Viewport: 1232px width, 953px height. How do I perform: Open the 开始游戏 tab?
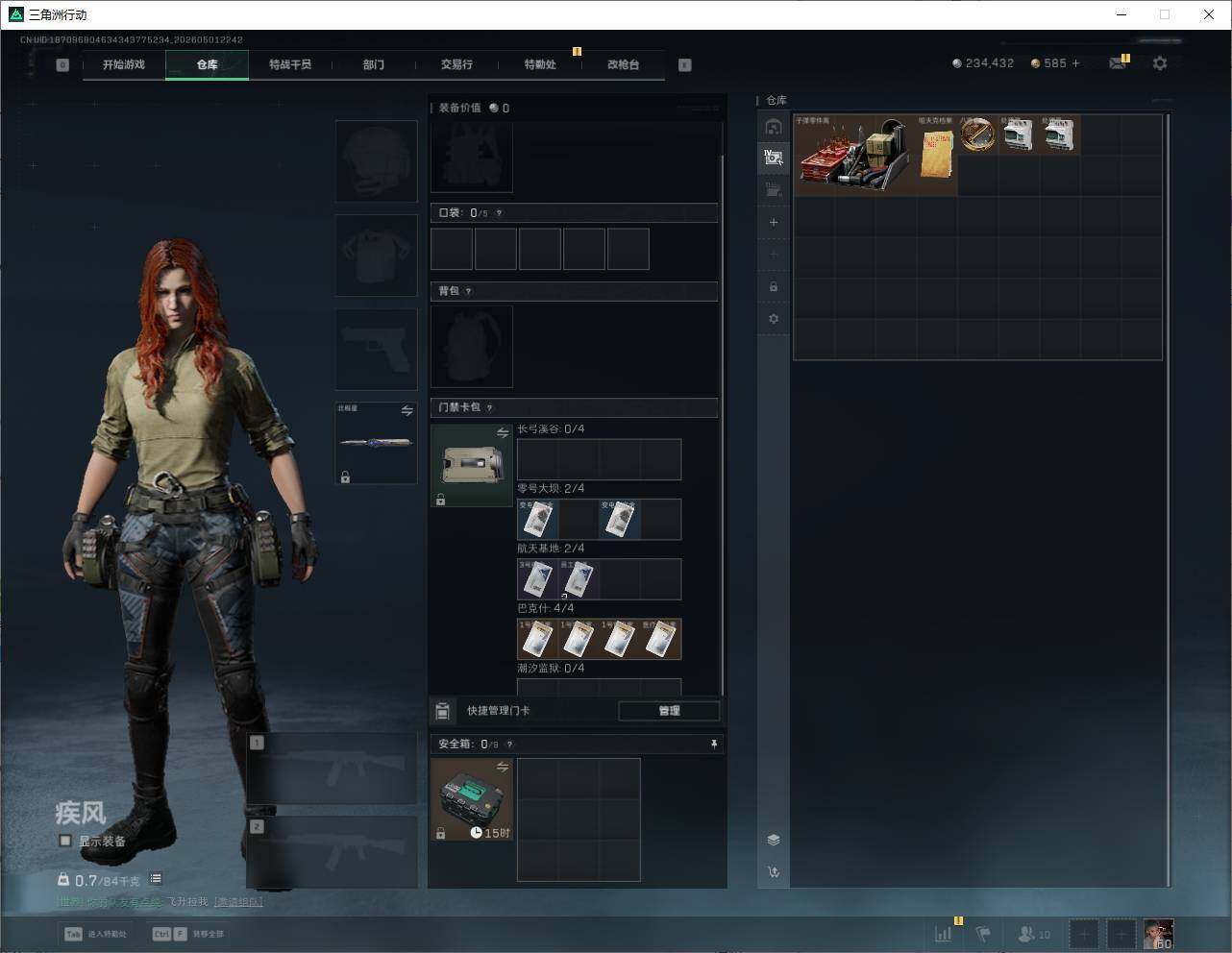pos(124,64)
